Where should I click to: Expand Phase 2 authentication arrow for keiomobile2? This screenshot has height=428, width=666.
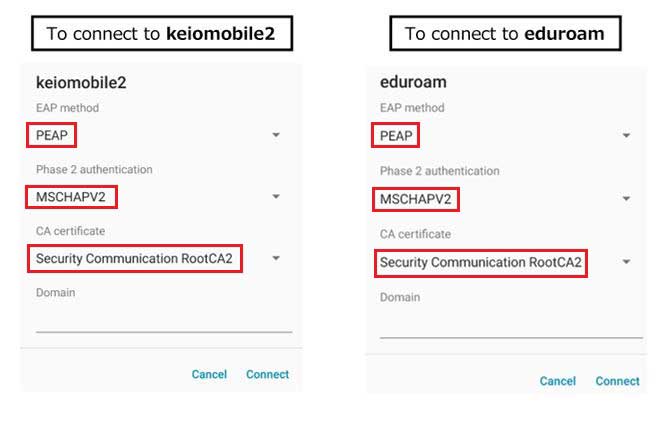276,197
